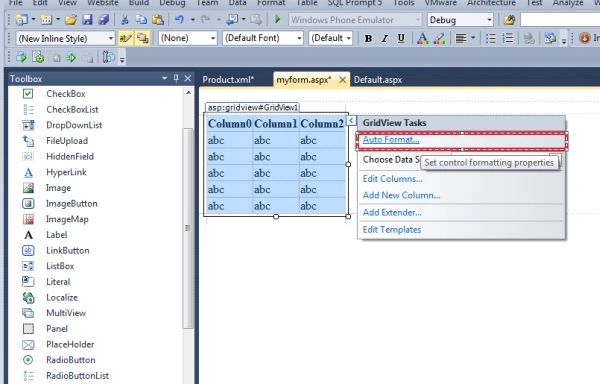Click the New Project icon
The width and height of the screenshot is (600, 384).
coord(21,20)
